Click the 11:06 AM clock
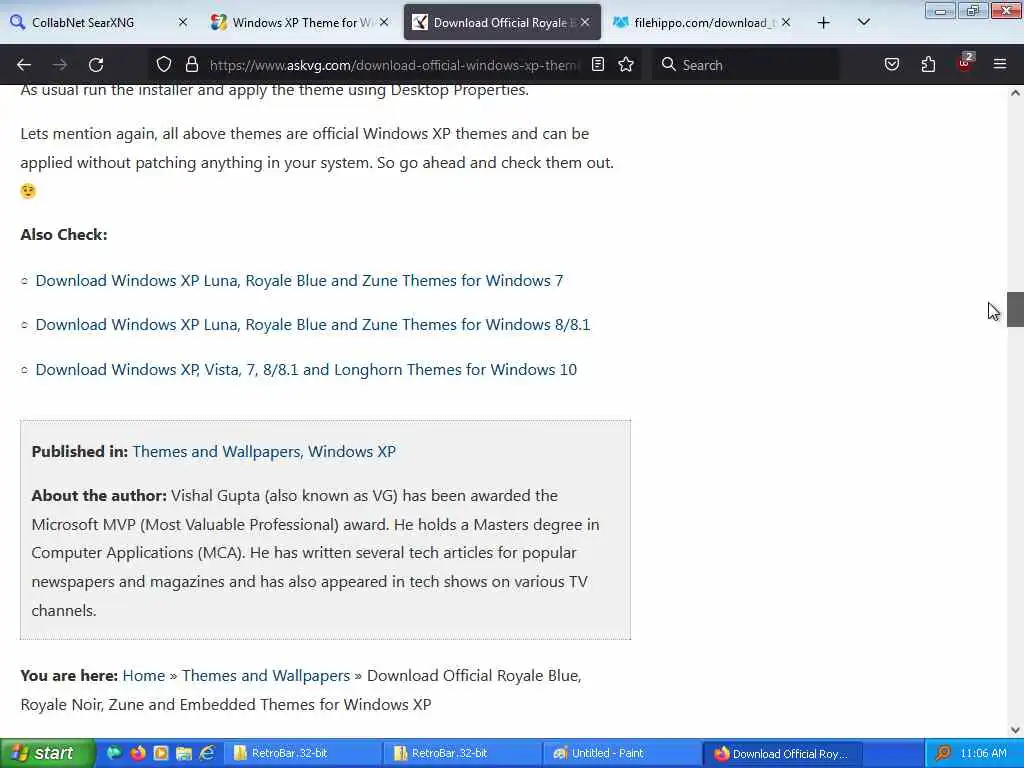Screen dimensions: 1024x768 tap(984, 754)
